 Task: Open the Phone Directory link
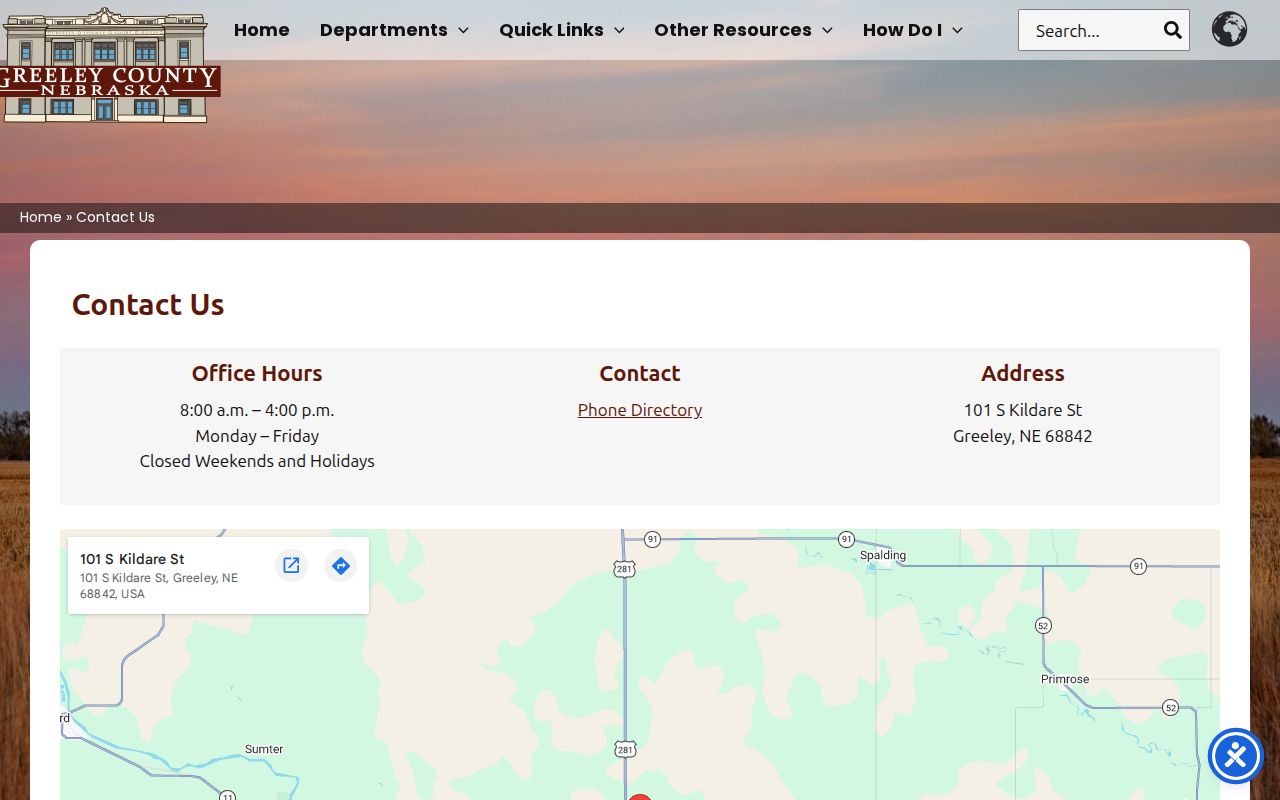click(640, 410)
